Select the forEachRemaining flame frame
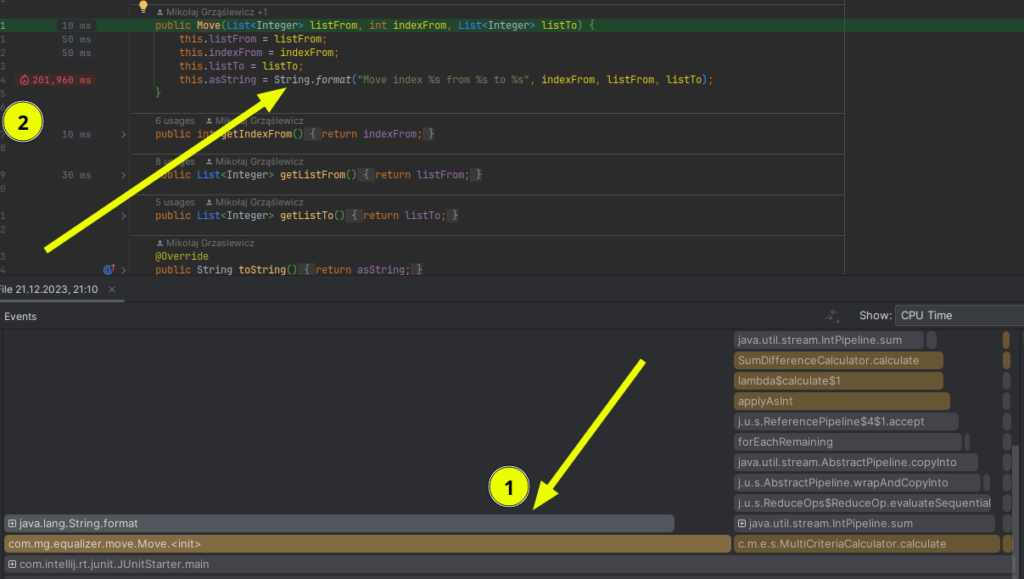 coord(848,442)
